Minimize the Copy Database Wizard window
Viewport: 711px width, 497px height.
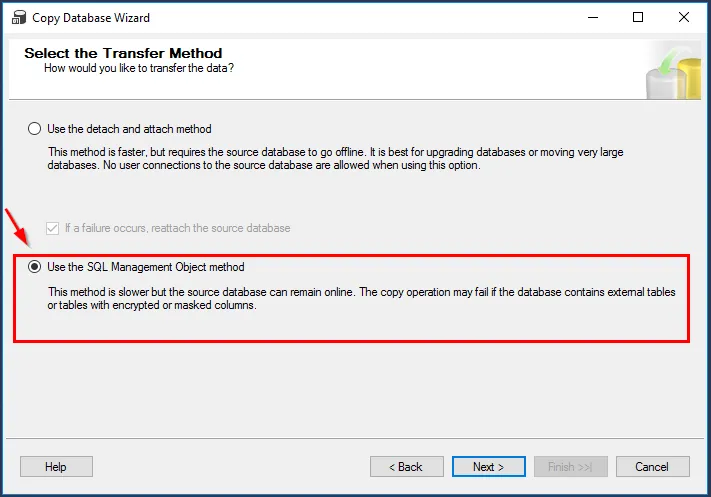point(593,17)
